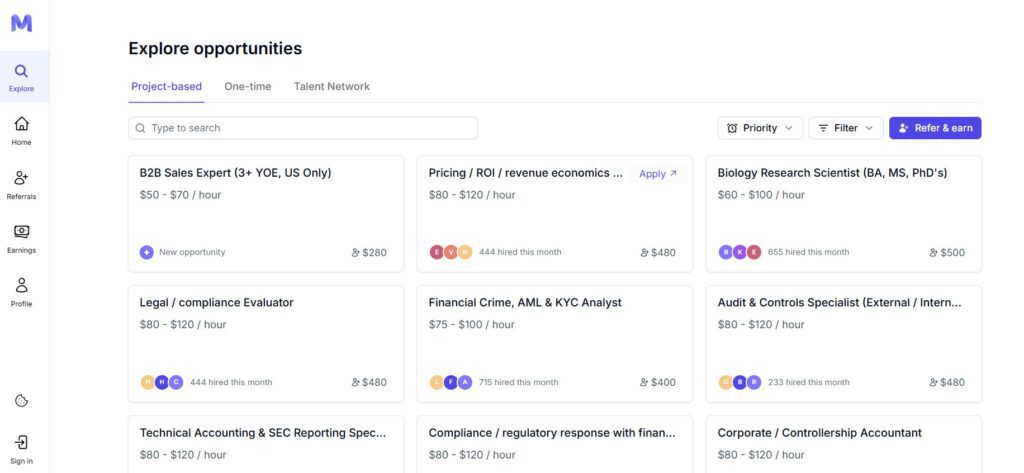Open Technical Accounting & SEC Reporting card

coord(266,444)
